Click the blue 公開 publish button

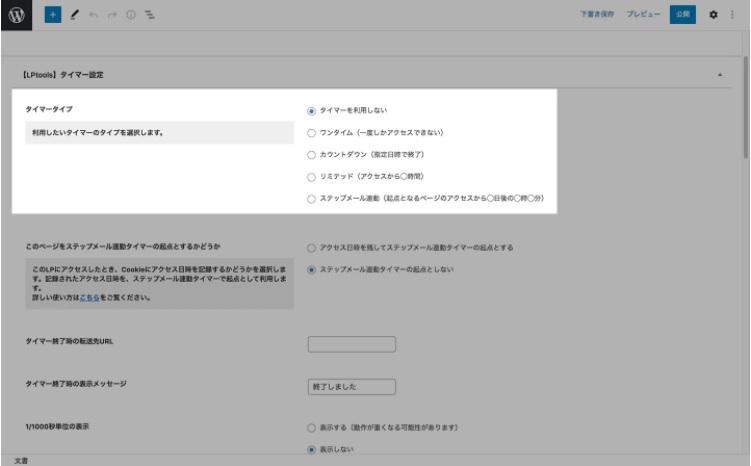(683, 14)
